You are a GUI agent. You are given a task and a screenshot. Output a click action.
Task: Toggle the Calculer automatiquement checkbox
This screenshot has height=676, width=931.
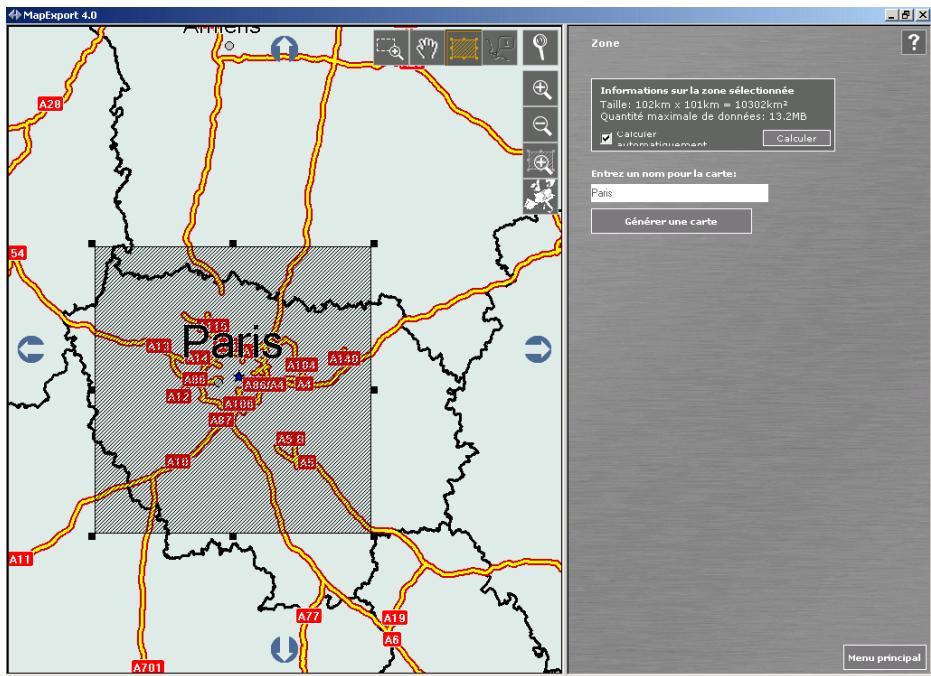pos(606,138)
